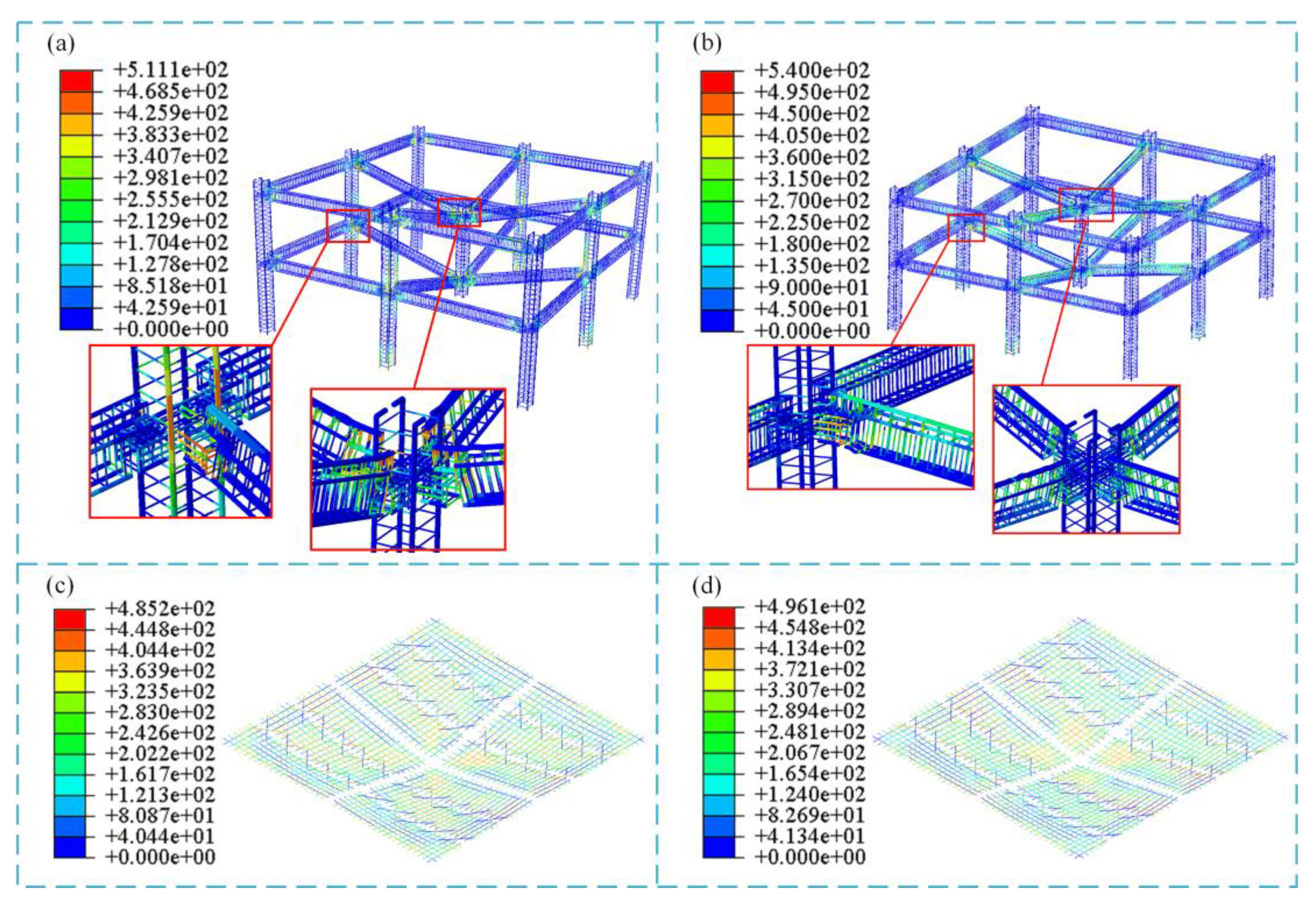The height and width of the screenshot is (907, 1316).
Task: Select the legend value +1.704e+02
Action: [x=170, y=243]
